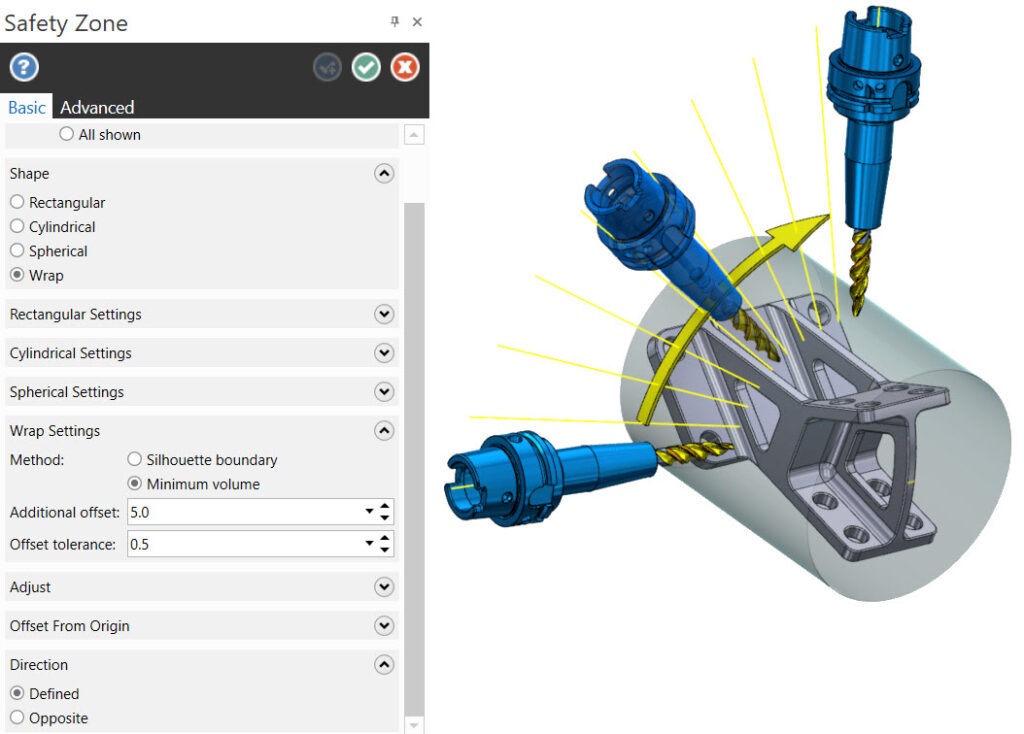Select the Rectangular shape option

[17, 202]
